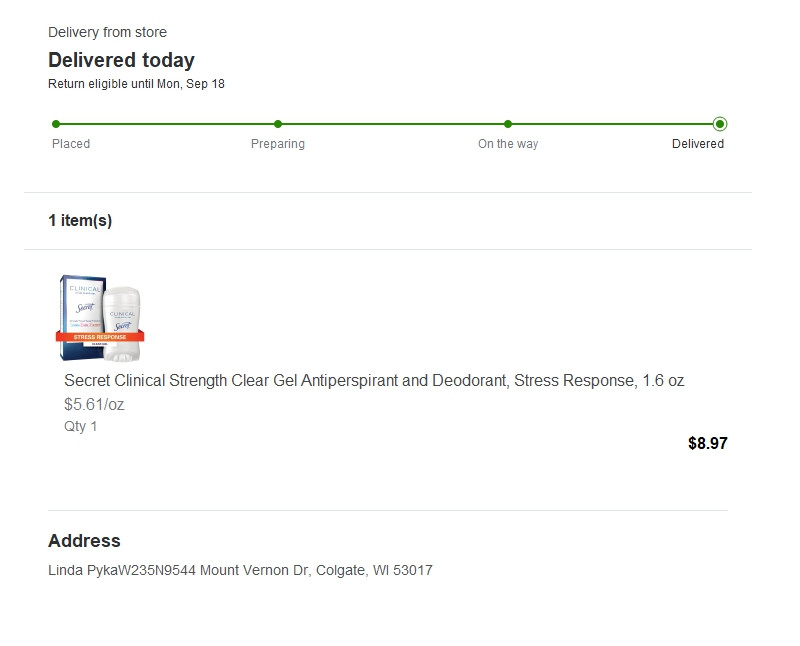The height and width of the screenshot is (646, 800).
Task: Click the return eligible until Sep 18 text
Action: (x=136, y=84)
